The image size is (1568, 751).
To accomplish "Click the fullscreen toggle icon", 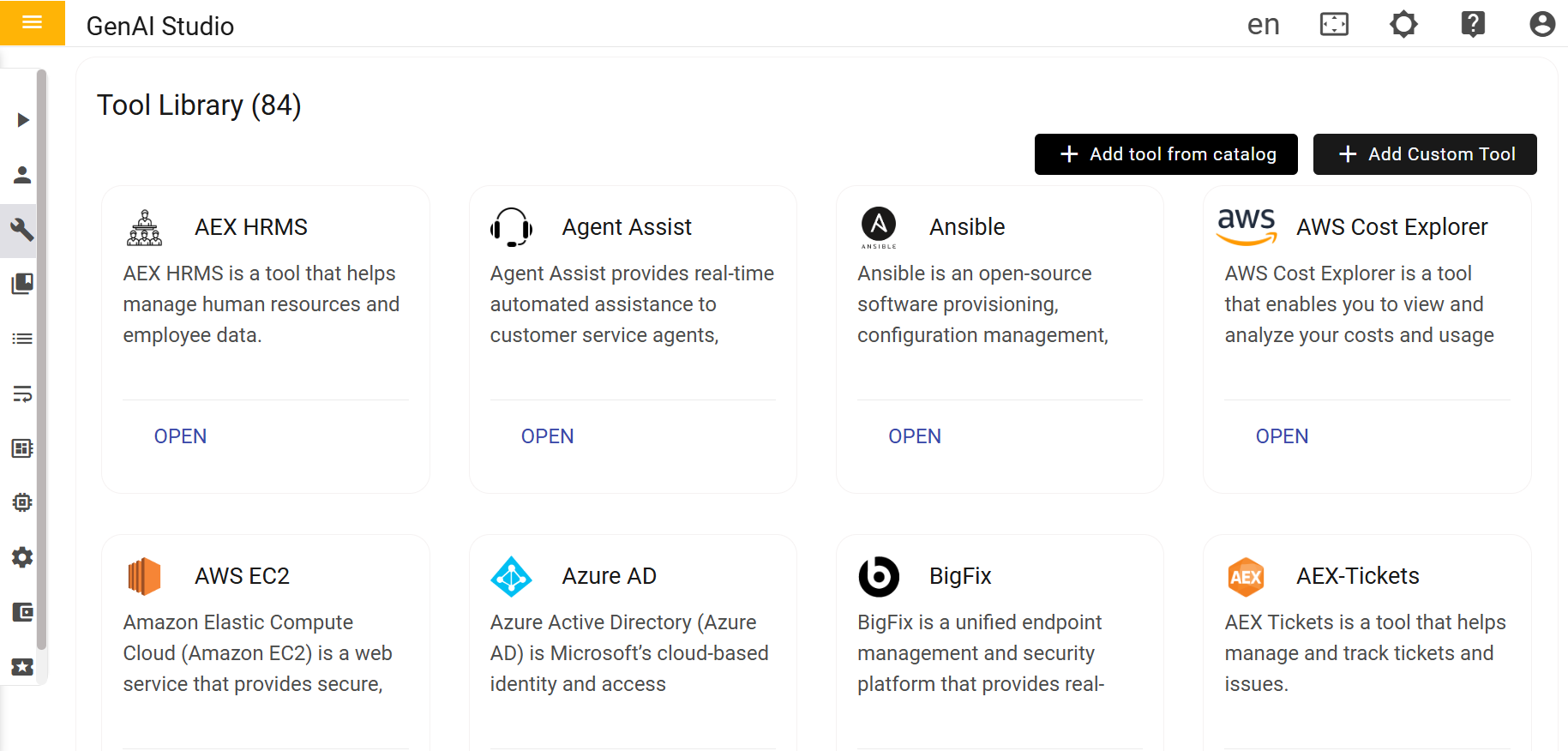I will click(x=1334, y=24).
